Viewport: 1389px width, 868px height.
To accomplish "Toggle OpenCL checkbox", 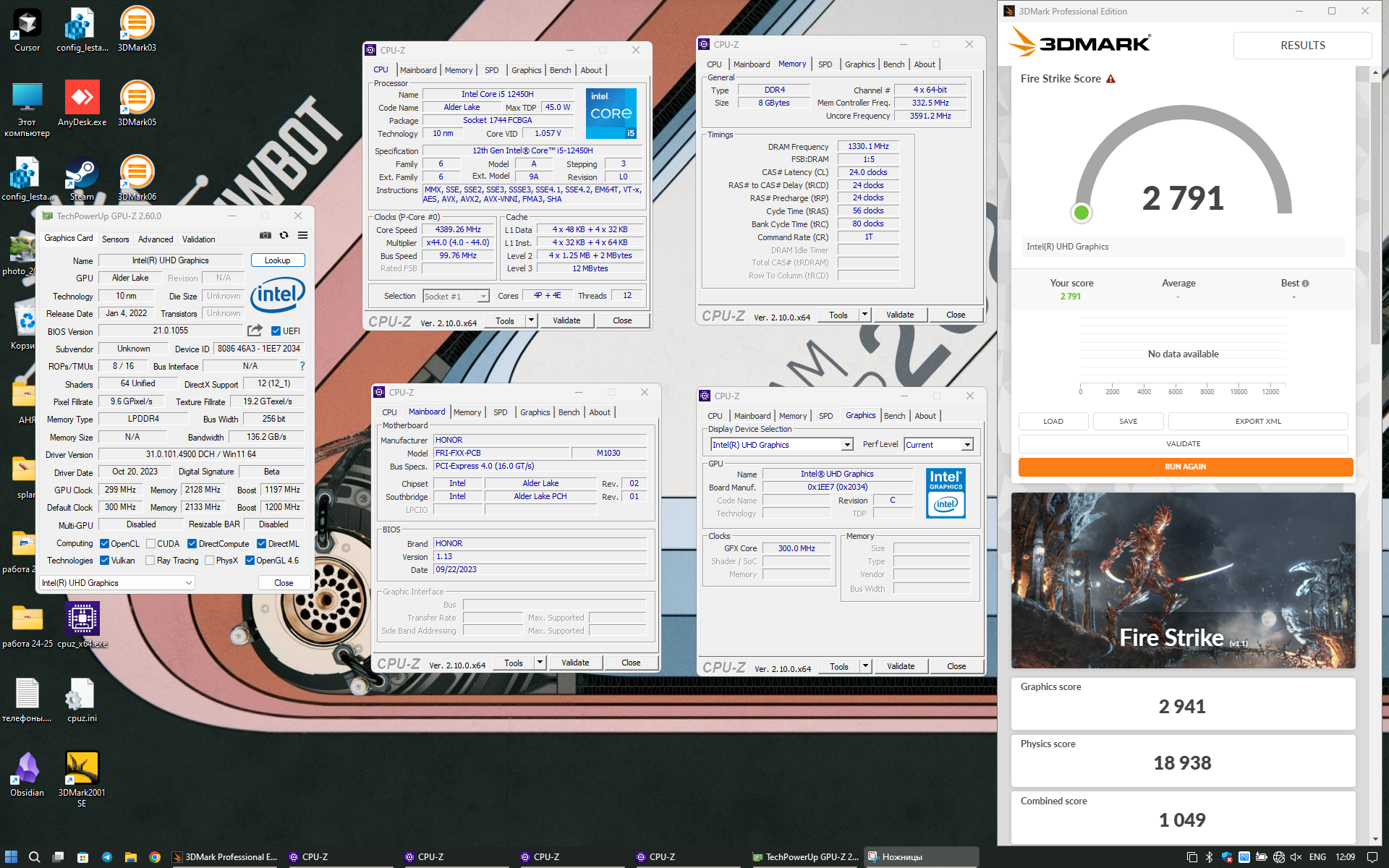I will click(x=104, y=544).
